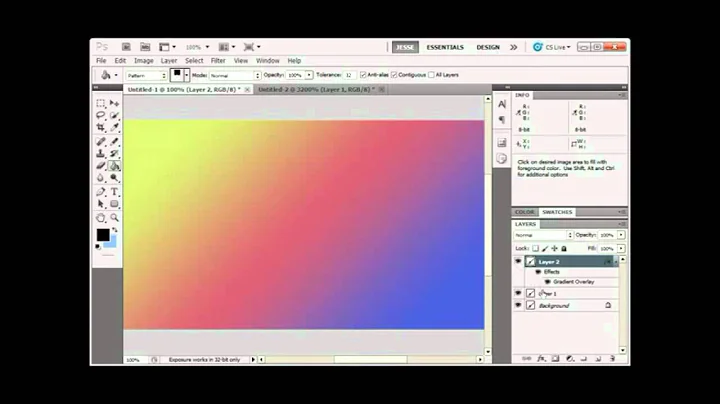
Task: Select the Rectangle shape tool
Action: pos(114,203)
